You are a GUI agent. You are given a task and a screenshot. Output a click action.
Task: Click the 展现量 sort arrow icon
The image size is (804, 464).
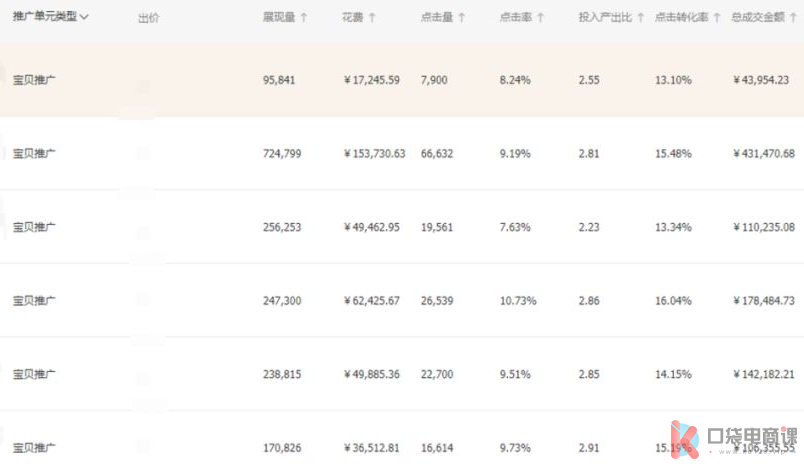pyautogui.click(x=304, y=18)
